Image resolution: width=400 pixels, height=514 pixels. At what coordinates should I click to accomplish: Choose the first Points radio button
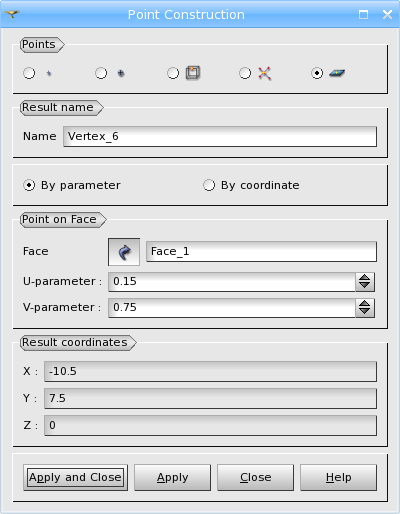tap(29, 73)
